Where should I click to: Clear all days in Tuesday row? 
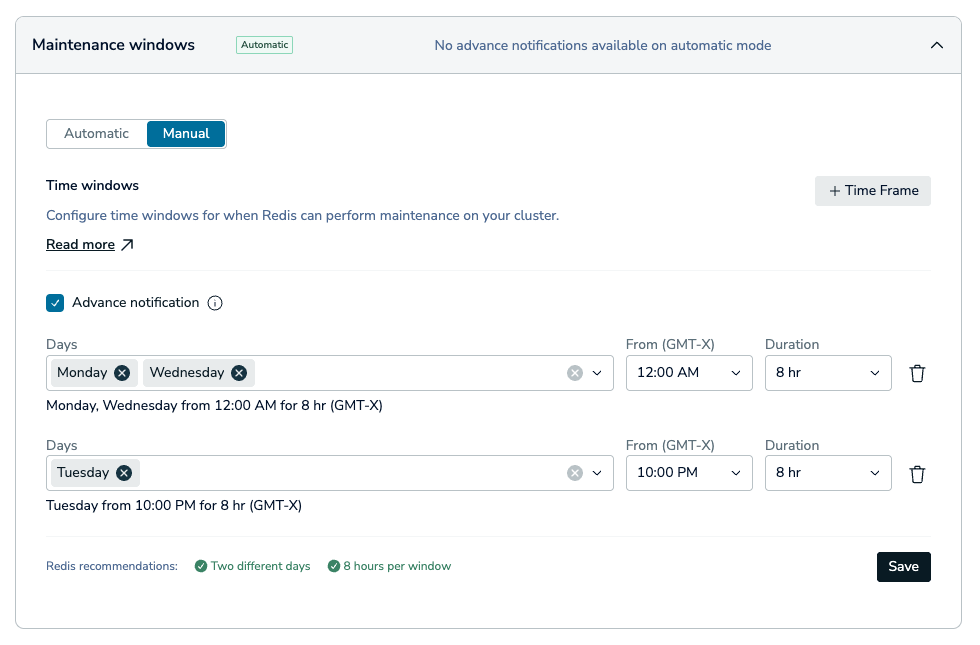(x=575, y=473)
